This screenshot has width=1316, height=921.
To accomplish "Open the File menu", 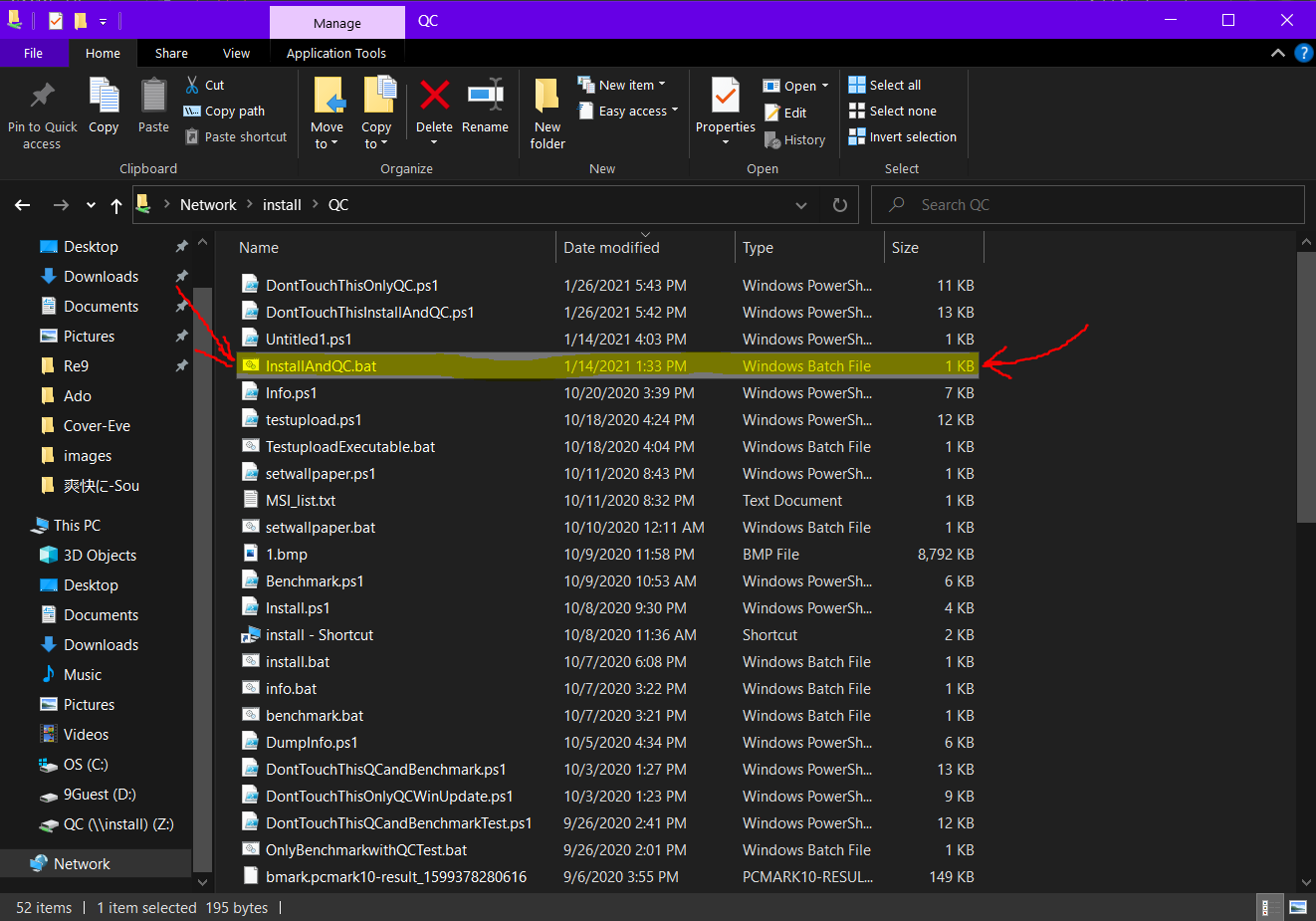I will coord(33,54).
